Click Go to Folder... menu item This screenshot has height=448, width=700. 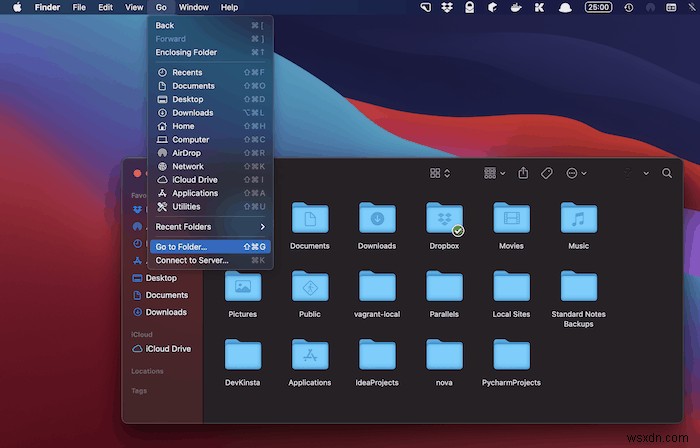coord(181,246)
